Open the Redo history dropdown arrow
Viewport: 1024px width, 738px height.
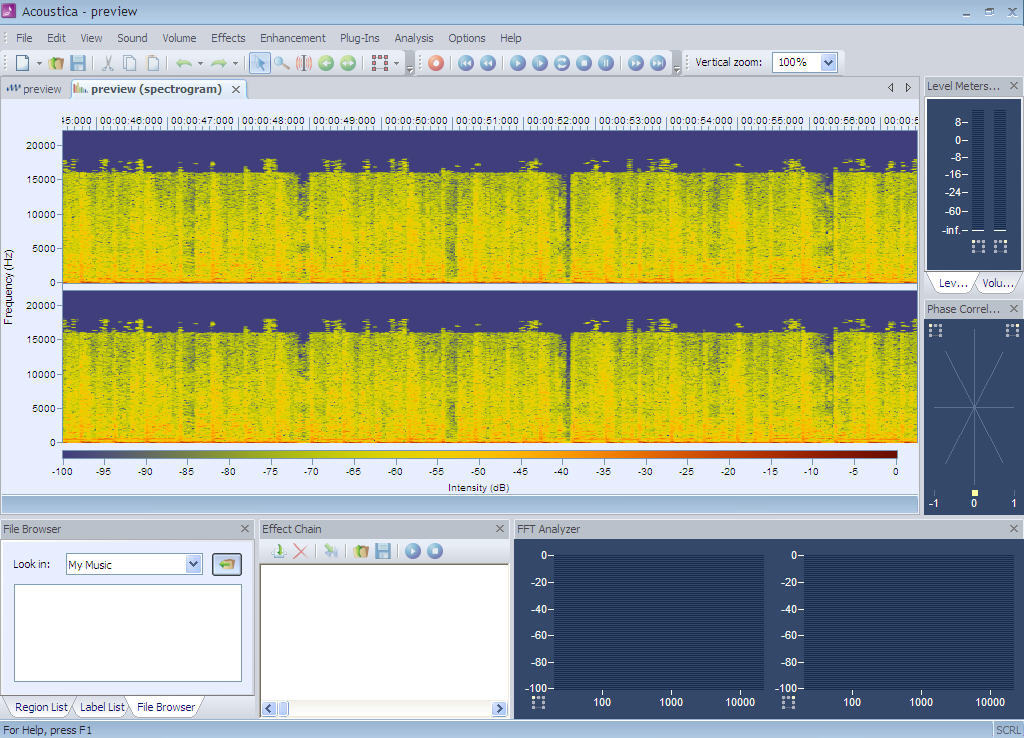235,63
